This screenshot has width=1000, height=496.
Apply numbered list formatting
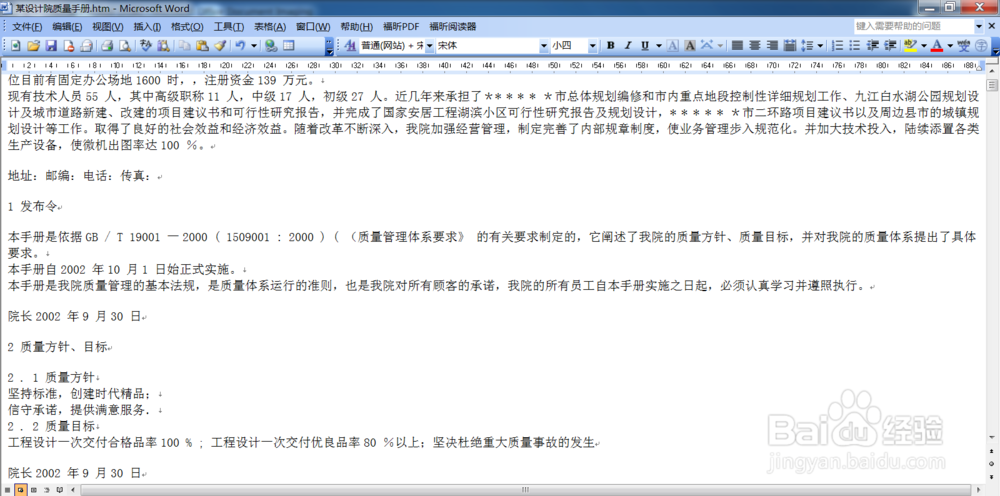[x=838, y=45]
